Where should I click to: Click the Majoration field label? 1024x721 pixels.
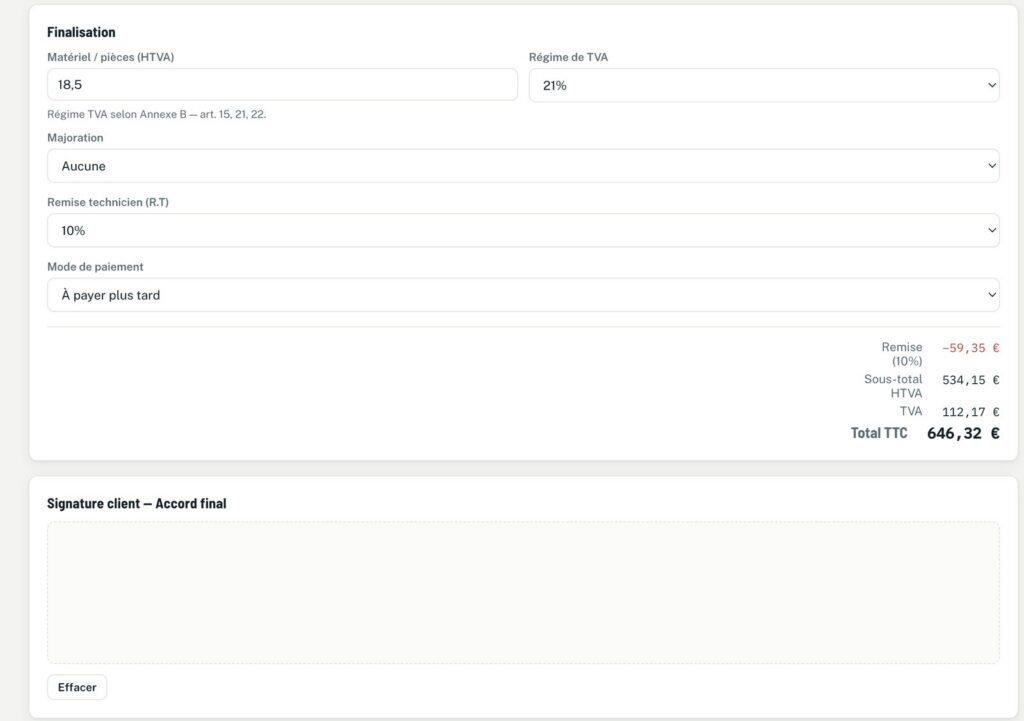[x=75, y=138]
